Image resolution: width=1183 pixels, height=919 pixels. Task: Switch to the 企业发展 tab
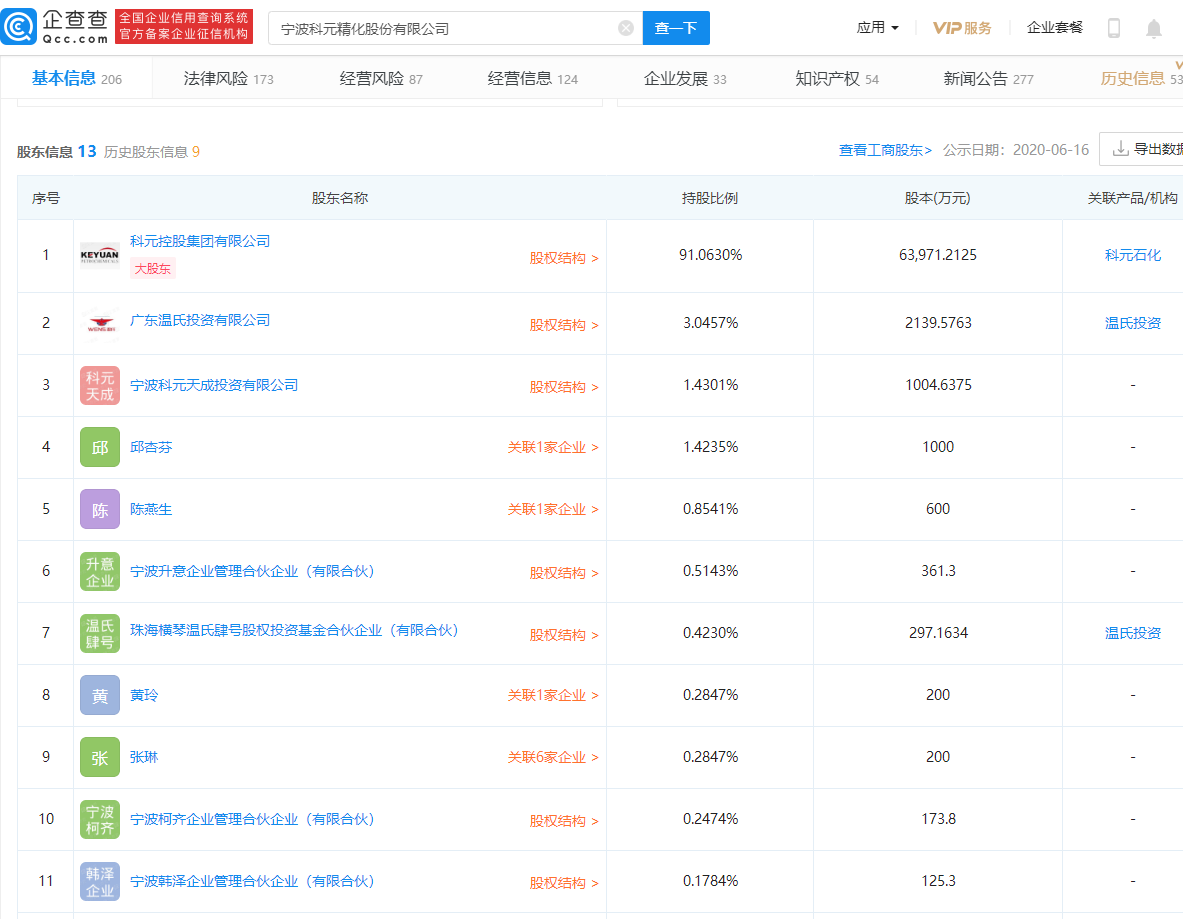(x=685, y=78)
